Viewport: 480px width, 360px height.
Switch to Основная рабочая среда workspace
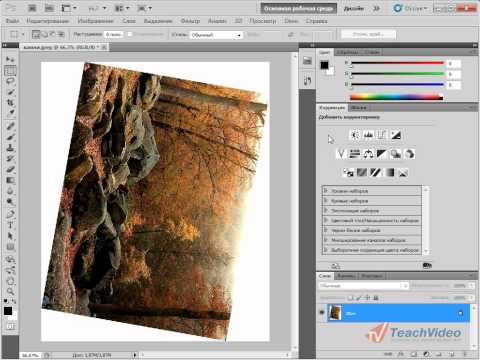coord(299,9)
